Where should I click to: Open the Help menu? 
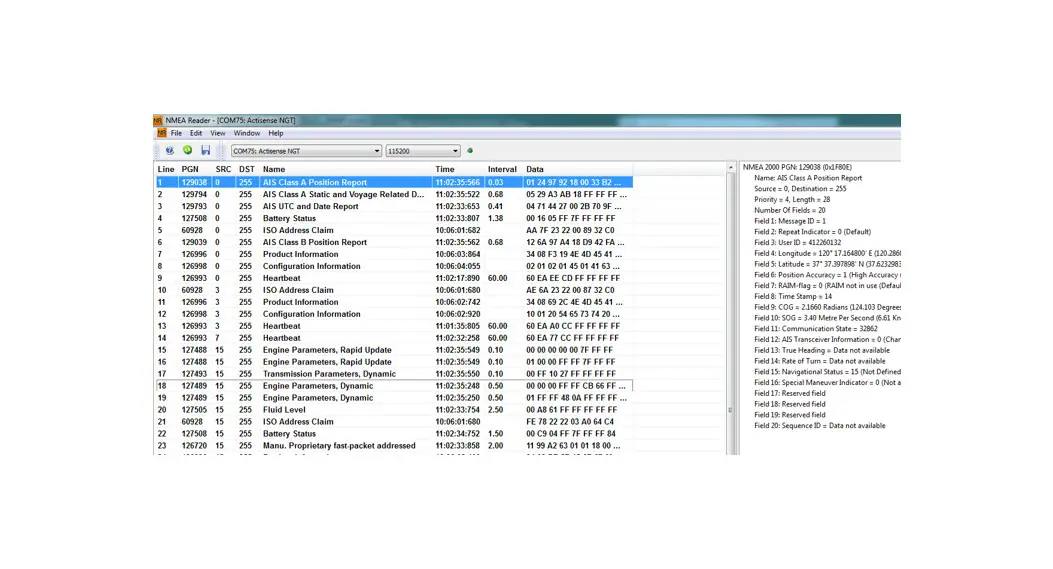(276, 133)
